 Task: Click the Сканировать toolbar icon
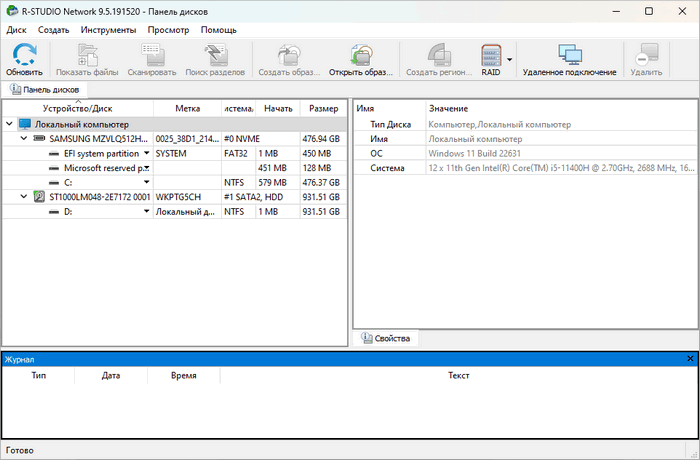click(x=152, y=55)
